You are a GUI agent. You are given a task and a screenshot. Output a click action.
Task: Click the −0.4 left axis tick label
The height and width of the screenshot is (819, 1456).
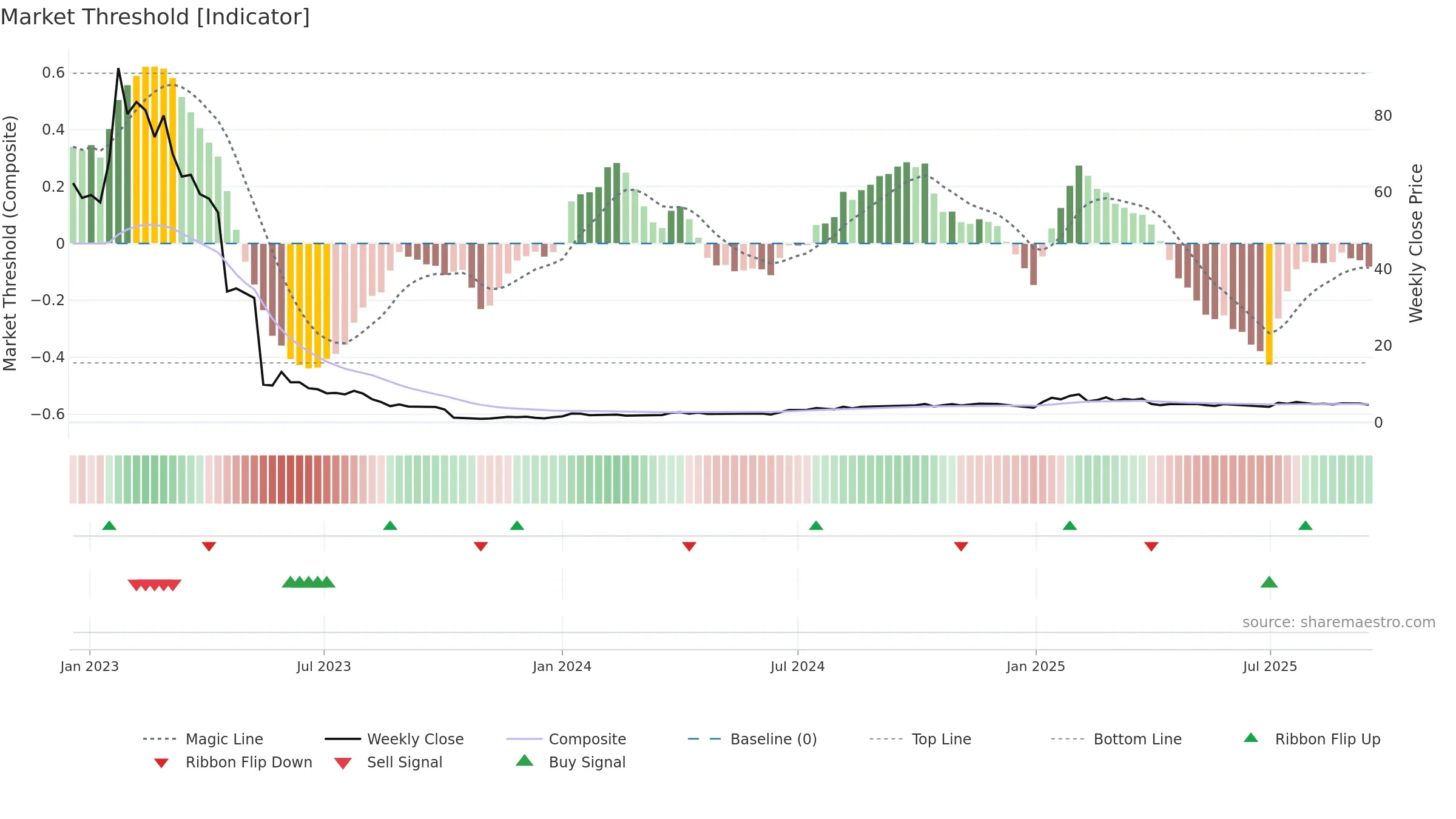(x=48, y=357)
